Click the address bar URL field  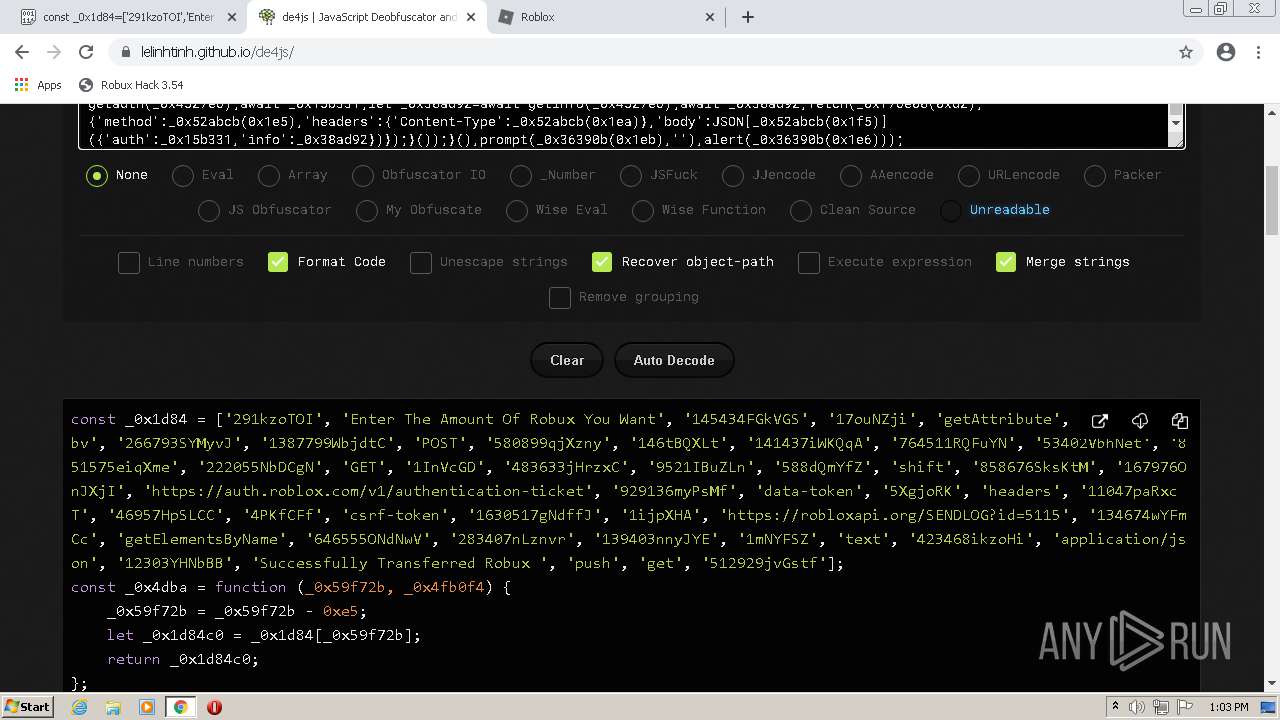click(640, 52)
